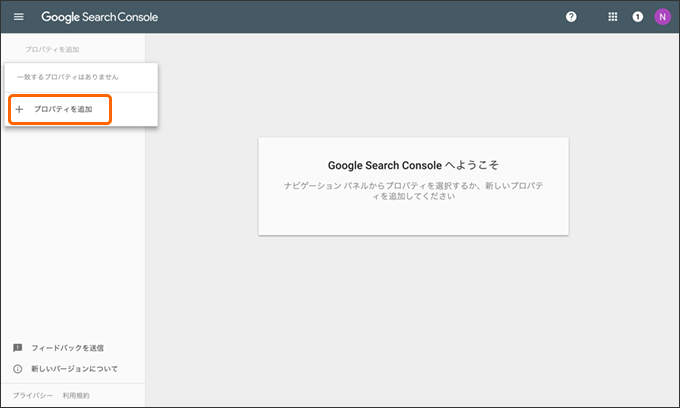Open the プライバシー link
The width and height of the screenshot is (680, 408).
[x=33, y=395]
